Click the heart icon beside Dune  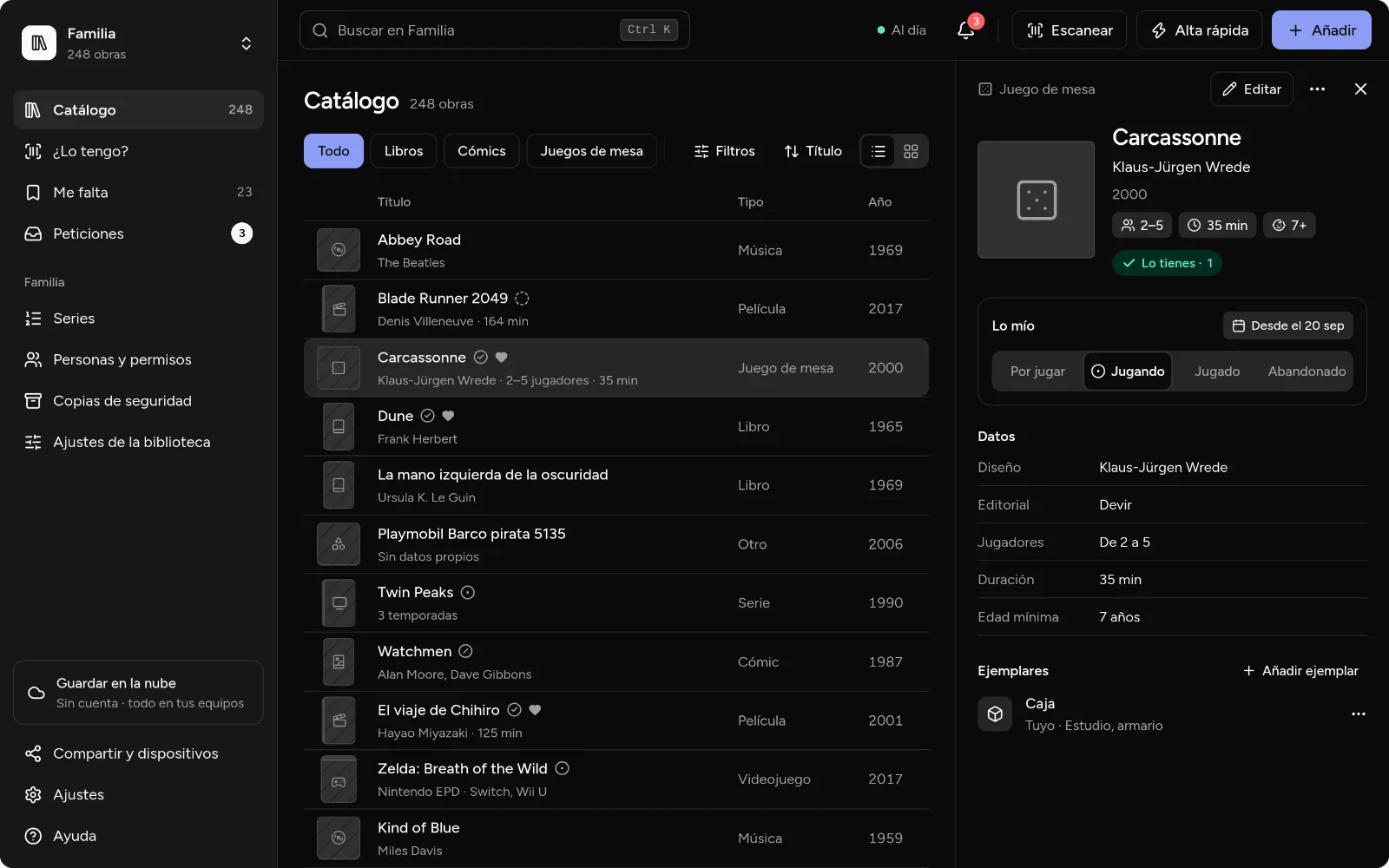(449, 416)
